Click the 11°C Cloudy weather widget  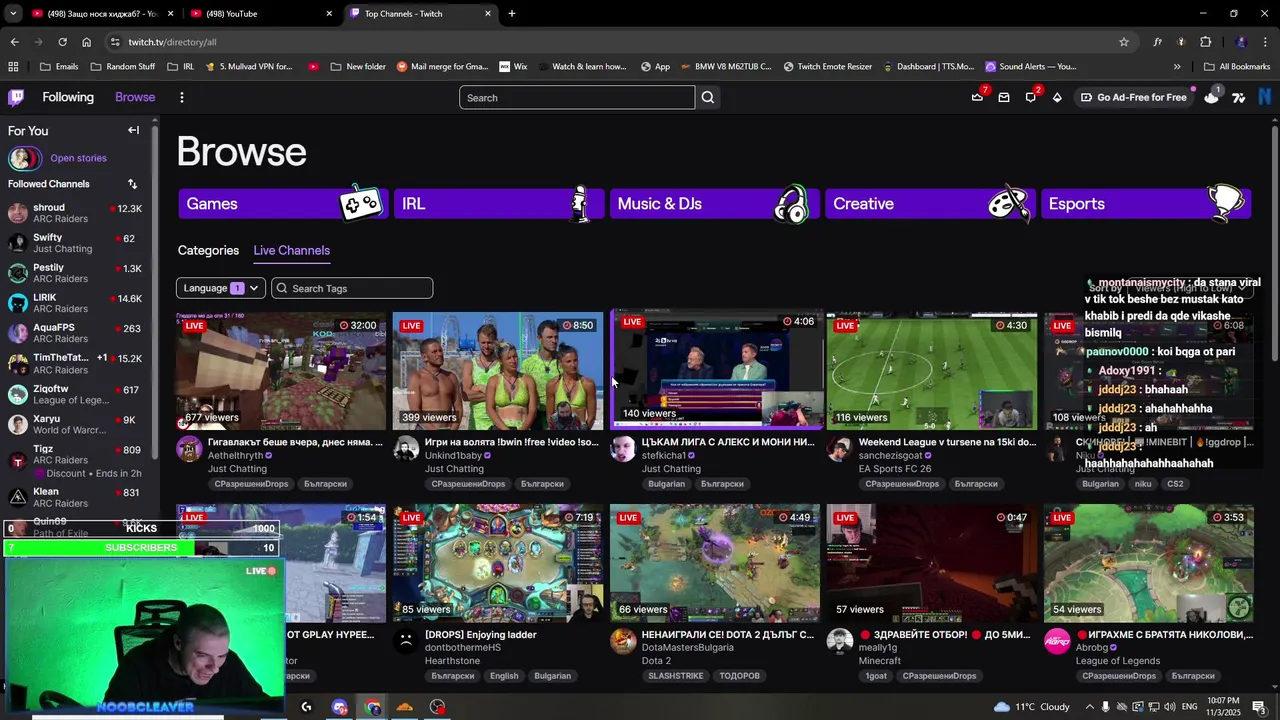tap(1031, 707)
